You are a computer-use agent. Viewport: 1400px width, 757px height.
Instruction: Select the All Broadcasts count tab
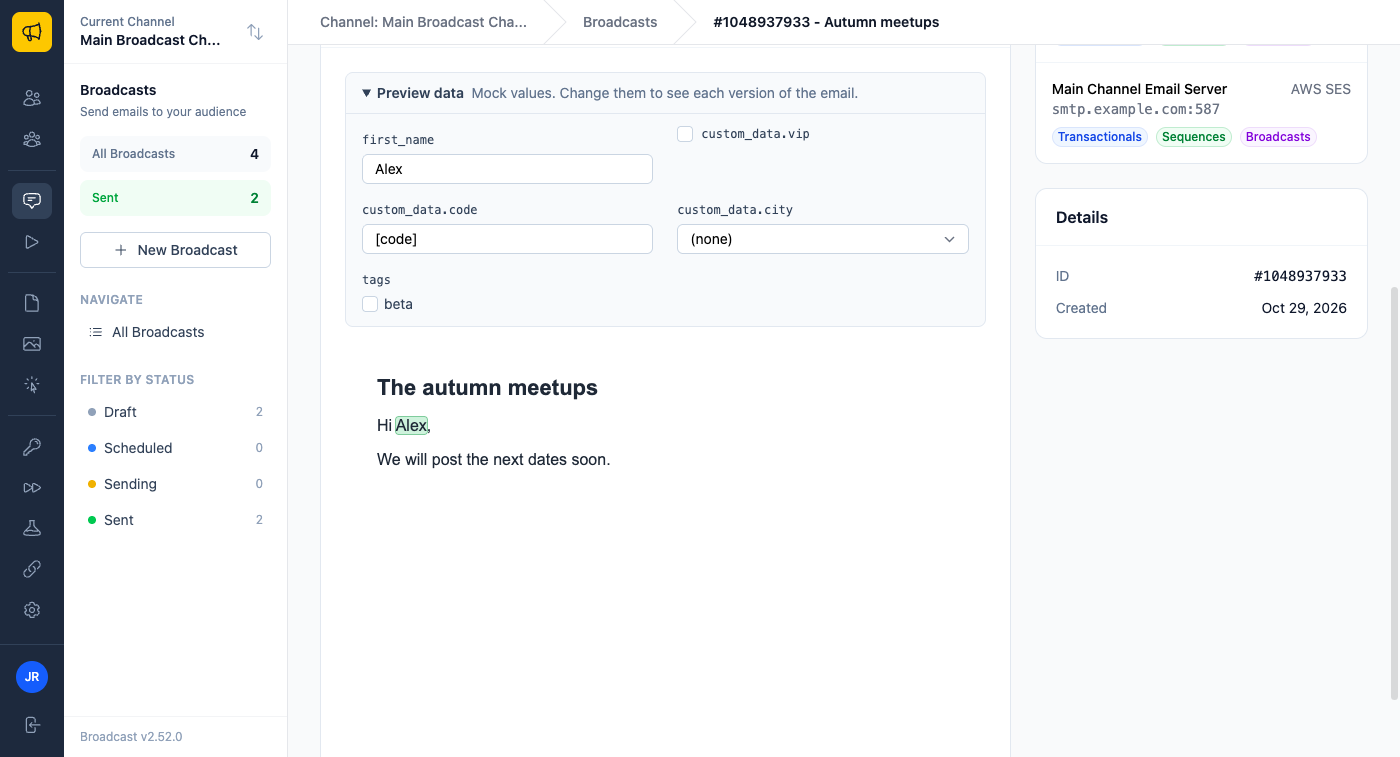pos(175,154)
